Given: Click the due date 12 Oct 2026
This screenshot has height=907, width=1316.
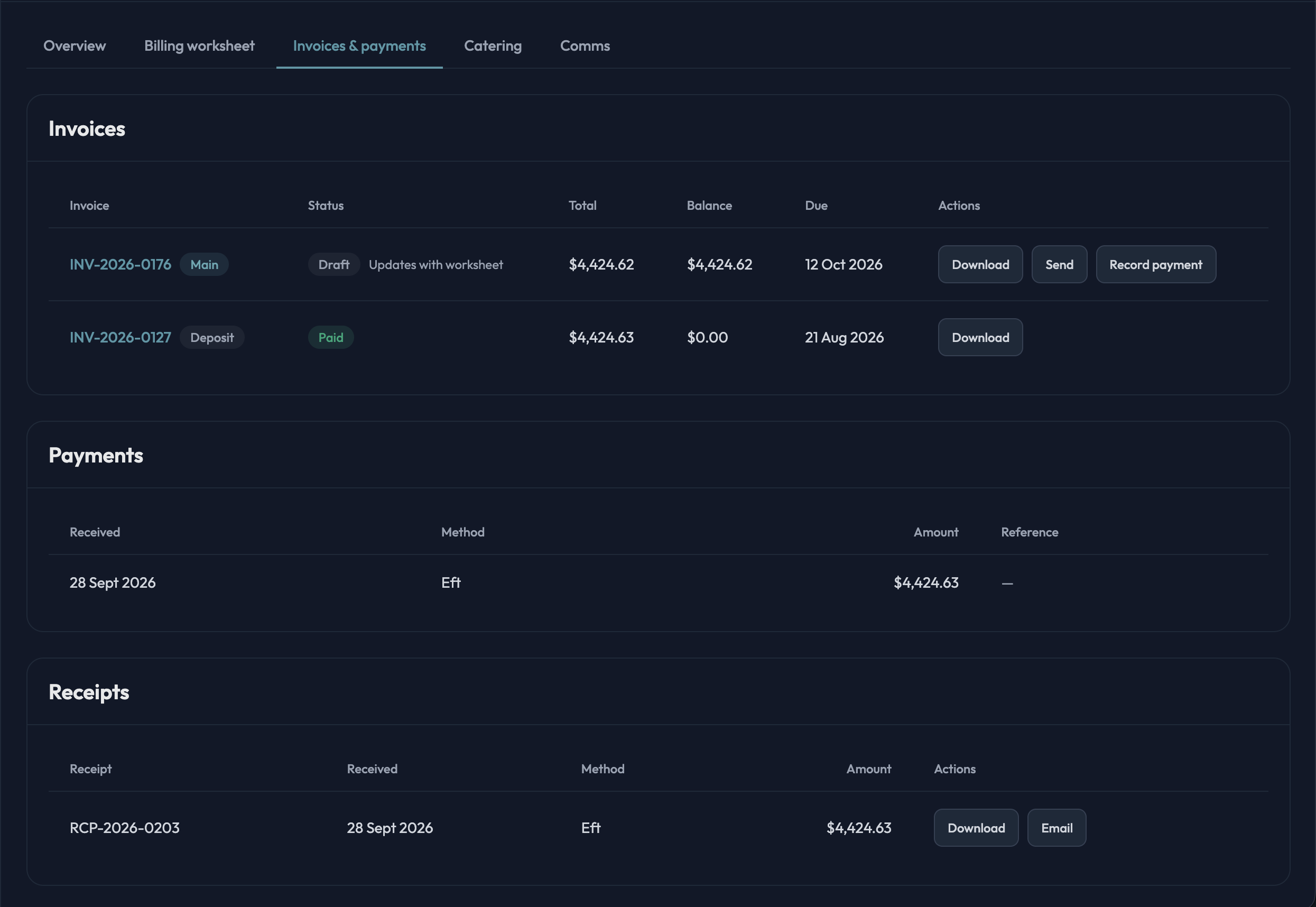Looking at the screenshot, I should pos(843,264).
